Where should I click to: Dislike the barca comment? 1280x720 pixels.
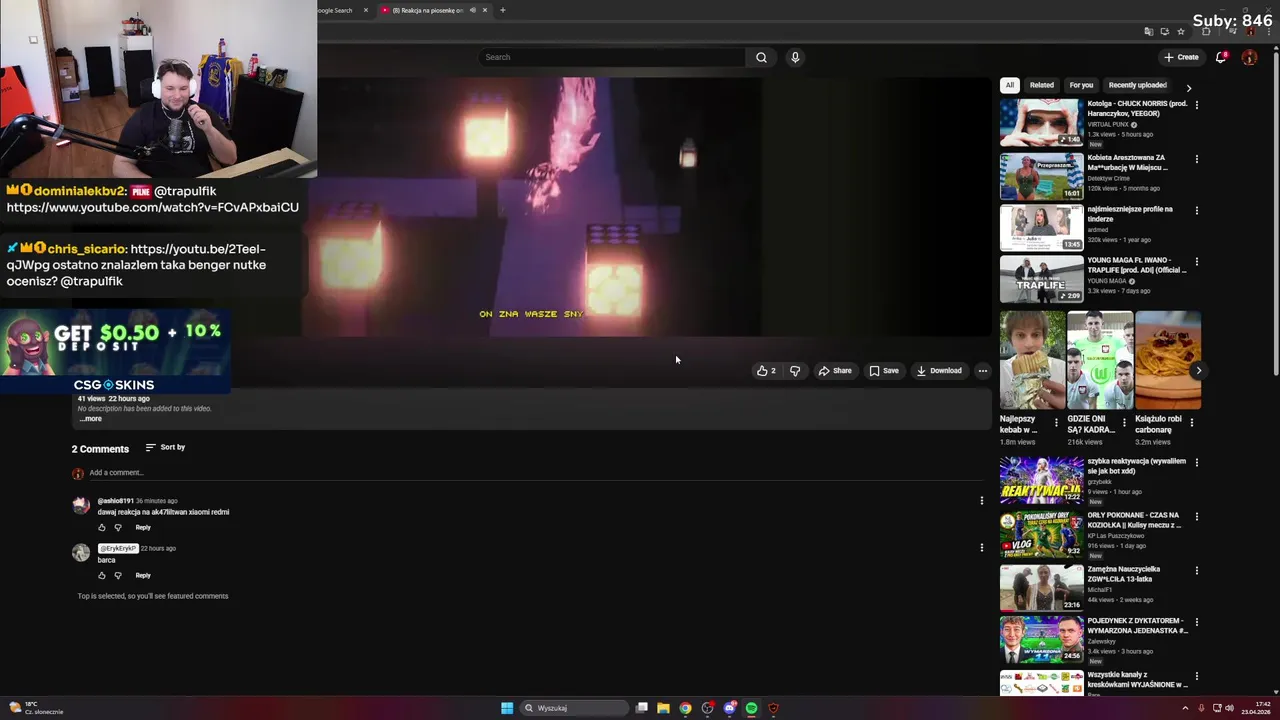(x=118, y=575)
